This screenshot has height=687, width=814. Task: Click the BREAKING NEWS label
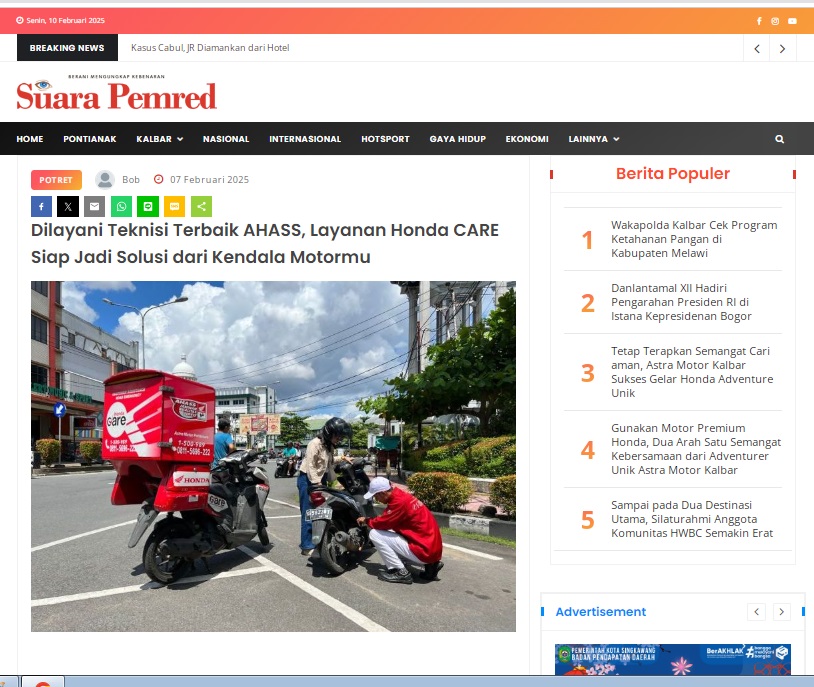pos(67,48)
